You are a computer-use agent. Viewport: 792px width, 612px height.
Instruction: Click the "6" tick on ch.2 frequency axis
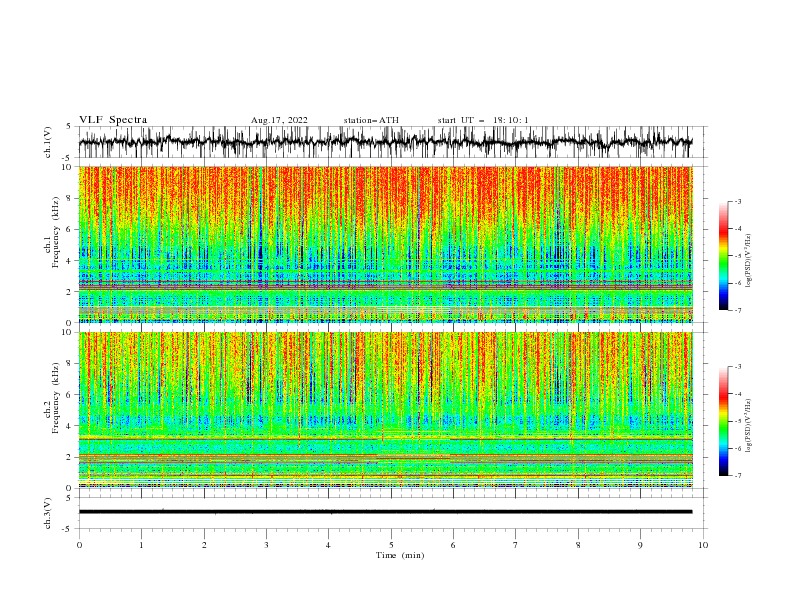pos(70,395)
